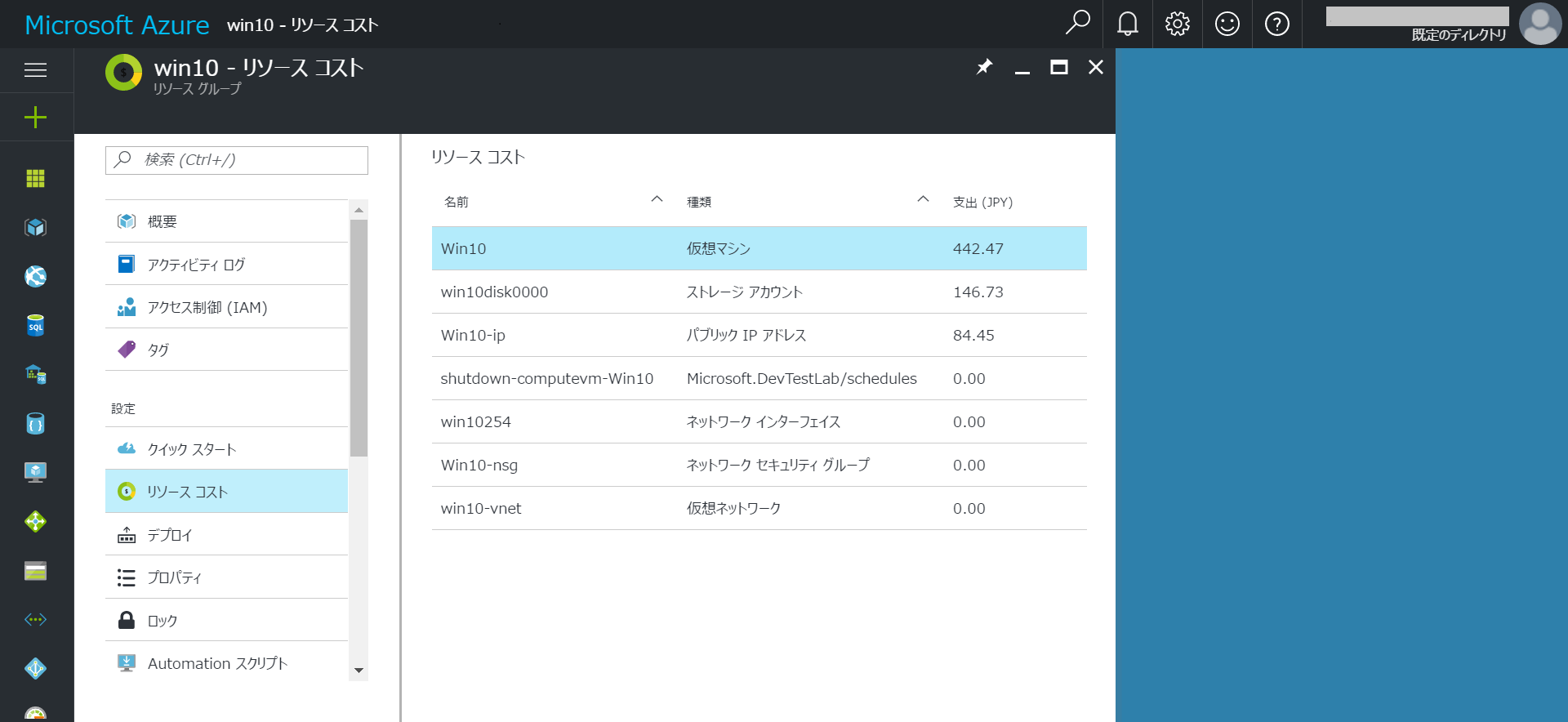Select win10disk0000 storage account row
This screenshot has width=1568, height=722.
759,292
